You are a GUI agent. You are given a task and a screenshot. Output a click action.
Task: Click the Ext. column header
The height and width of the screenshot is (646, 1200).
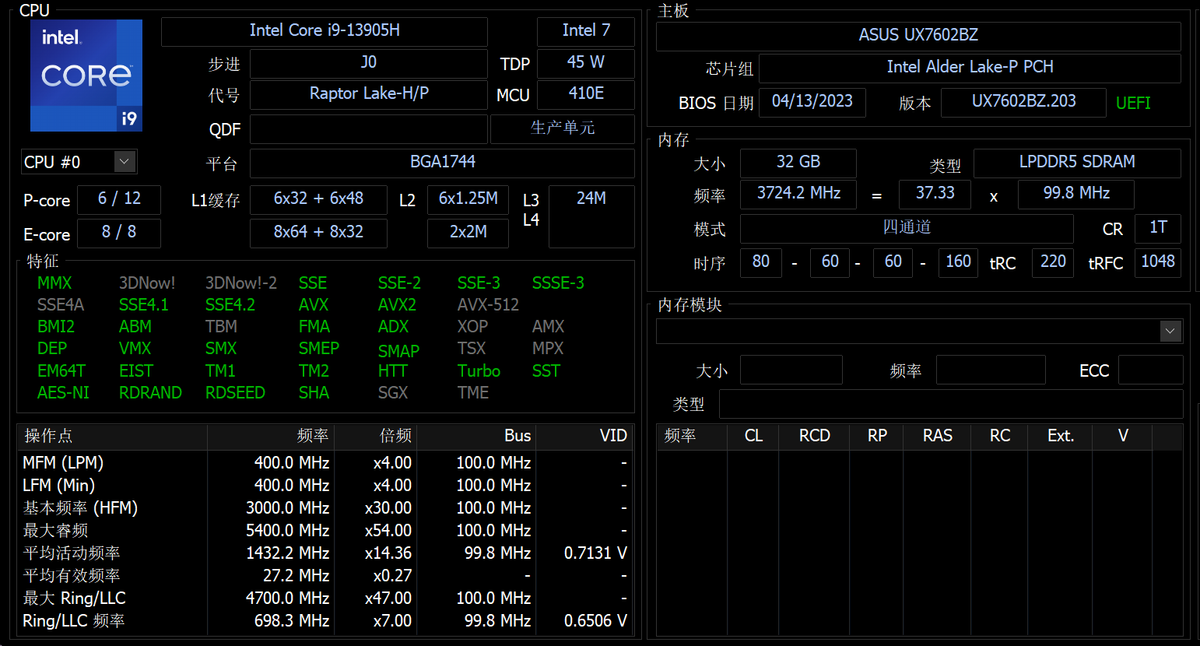pyautogui.click(x=1061, y=436)
